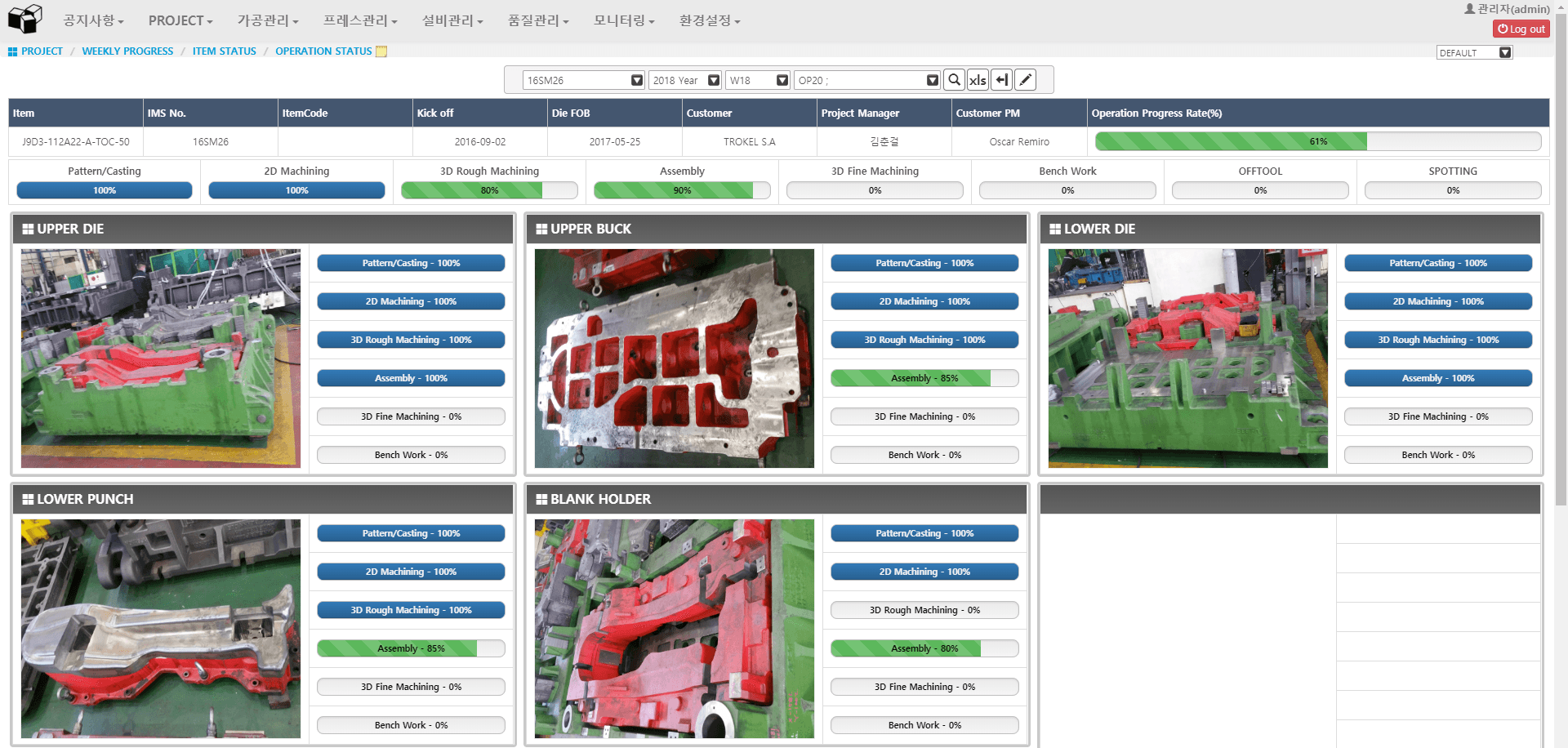Open the 모니터링 menu
Viewport: 1568px width, 748px height.
click(622, 20)
